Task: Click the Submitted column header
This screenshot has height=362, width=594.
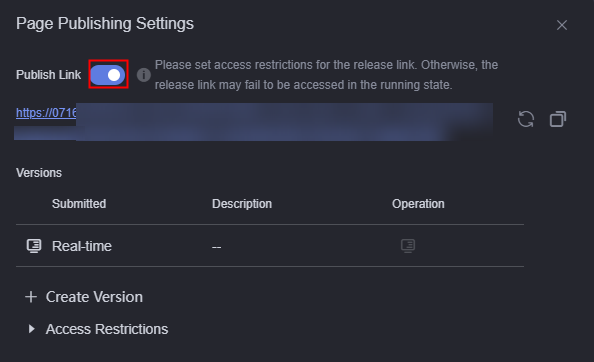Action: coord(79,204)
